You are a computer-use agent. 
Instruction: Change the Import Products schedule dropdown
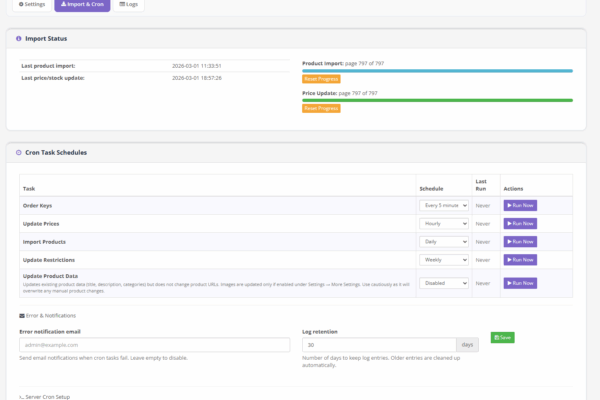[443, 241]
